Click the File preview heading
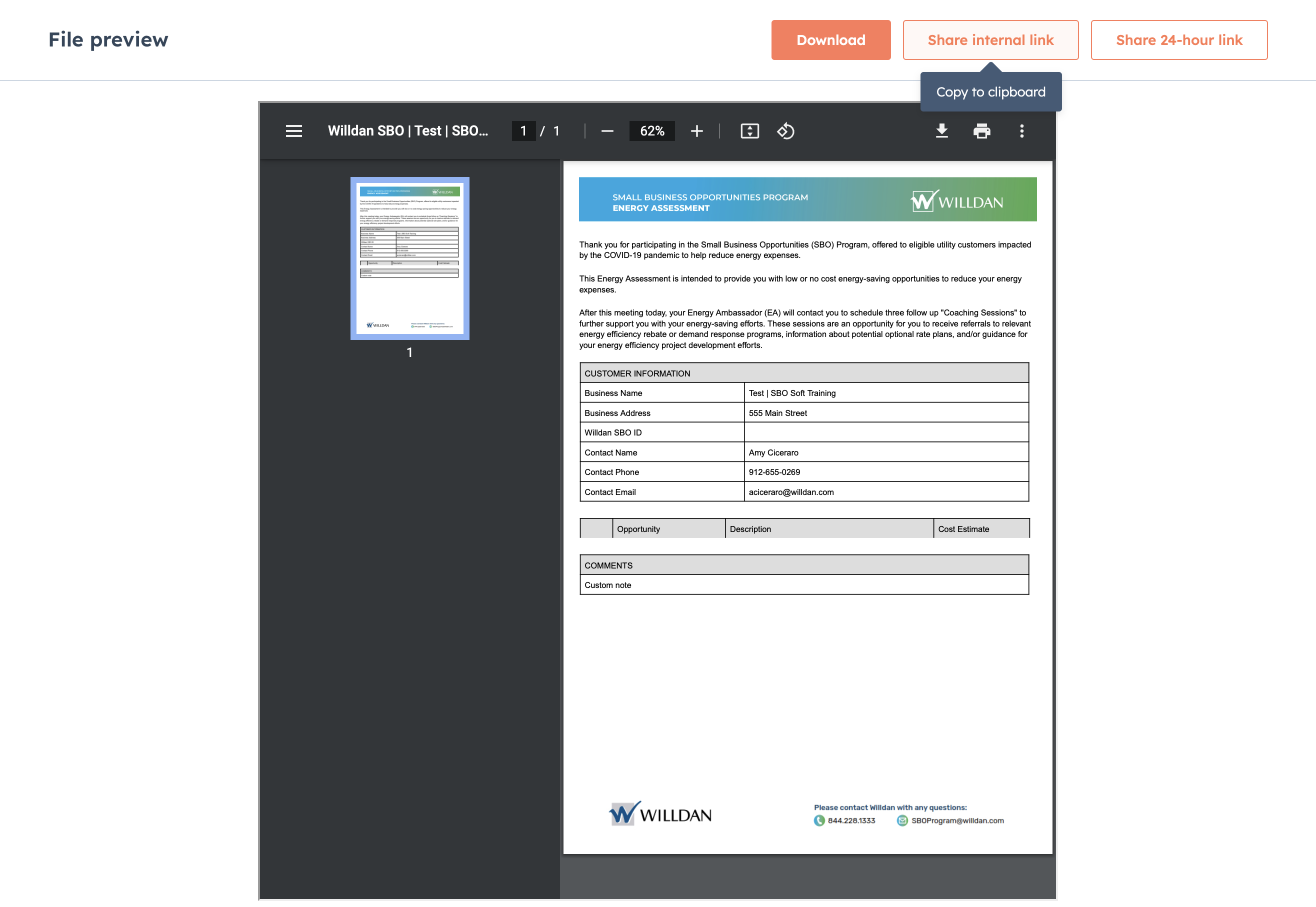The height and width of the screenshot is (907, 1316). 108,40
